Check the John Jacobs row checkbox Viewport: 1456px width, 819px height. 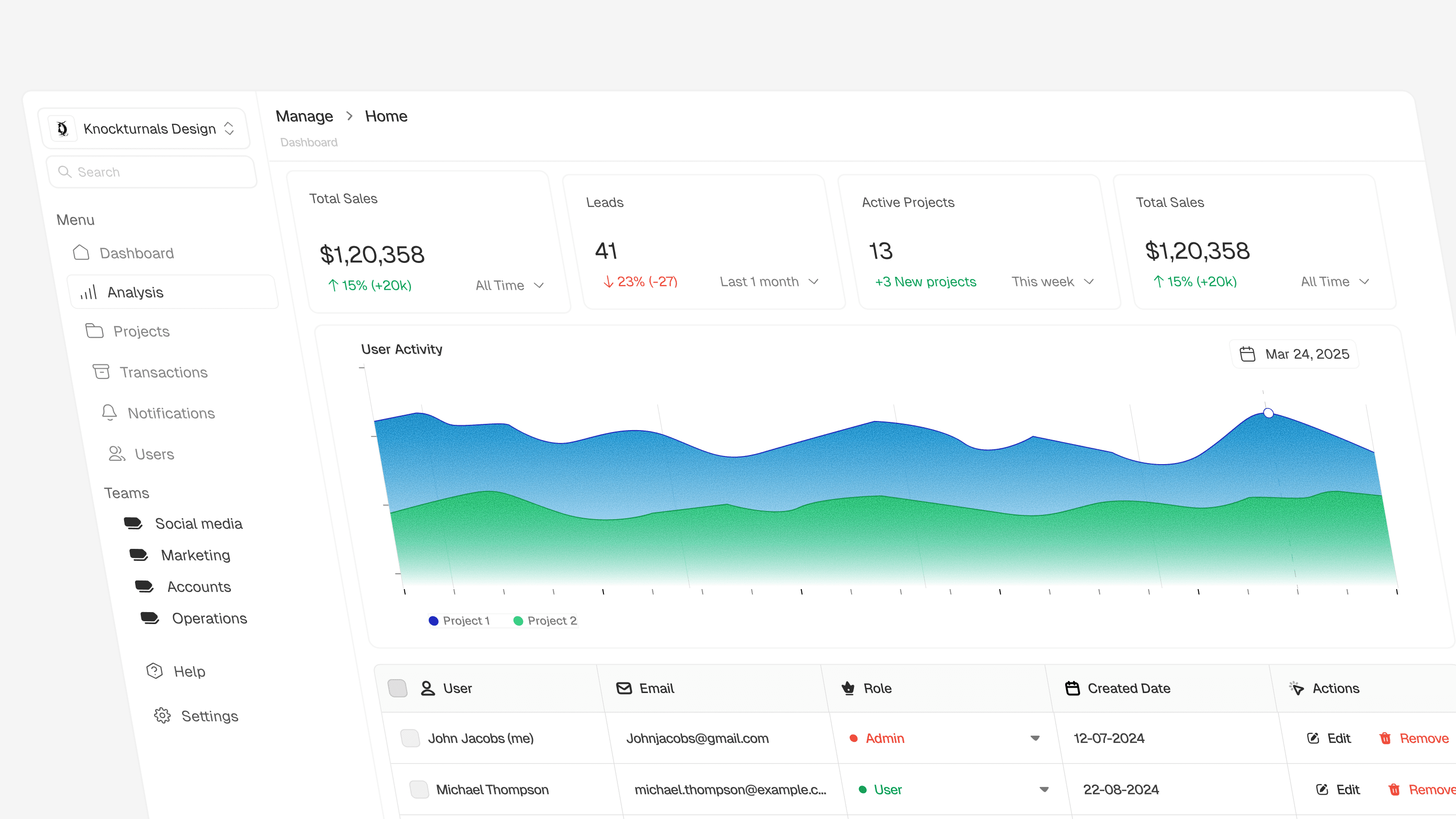[x=410, y=738]
